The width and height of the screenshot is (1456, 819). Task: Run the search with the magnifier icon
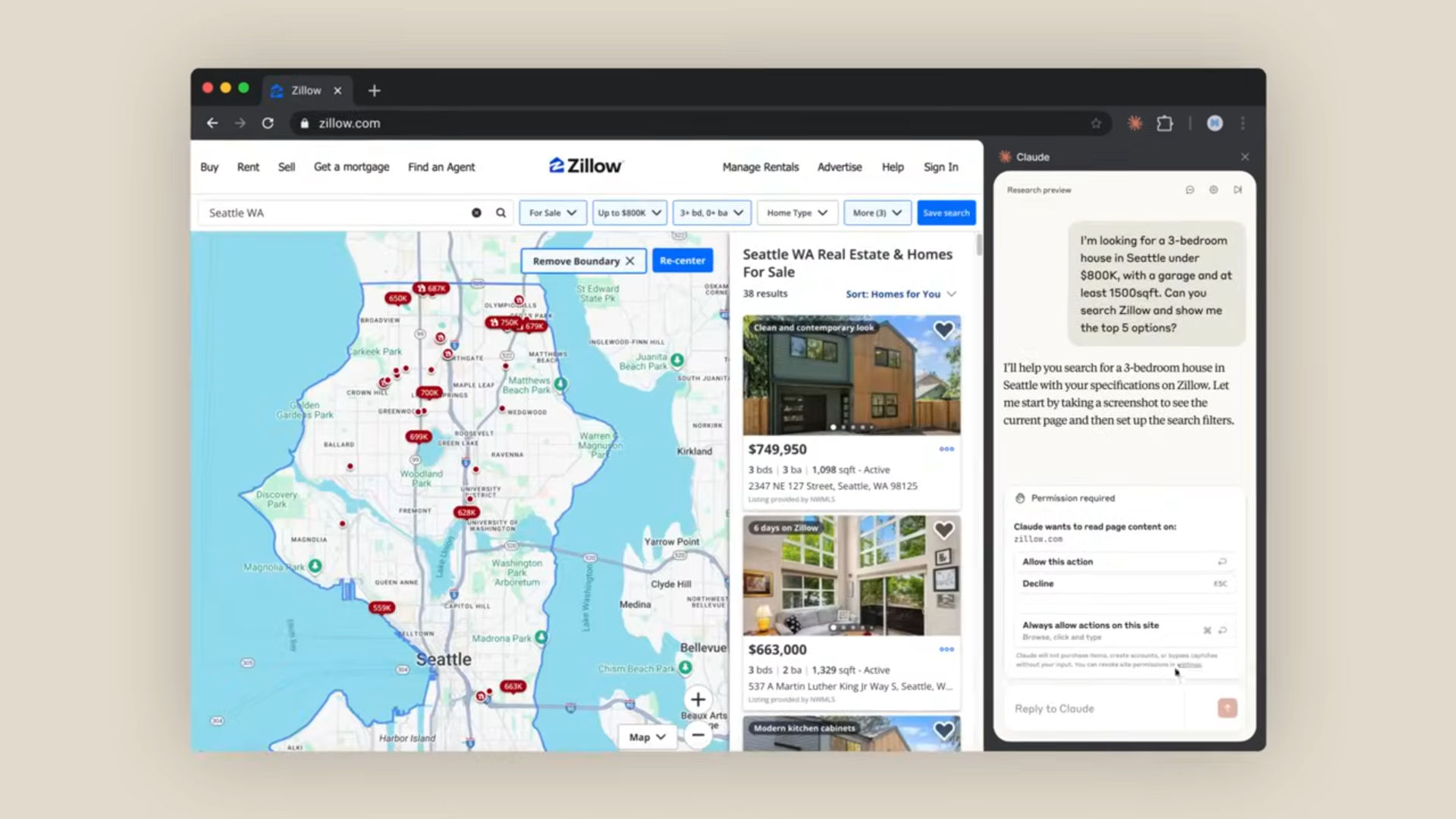pyautogui.click(x=500, y=212)
